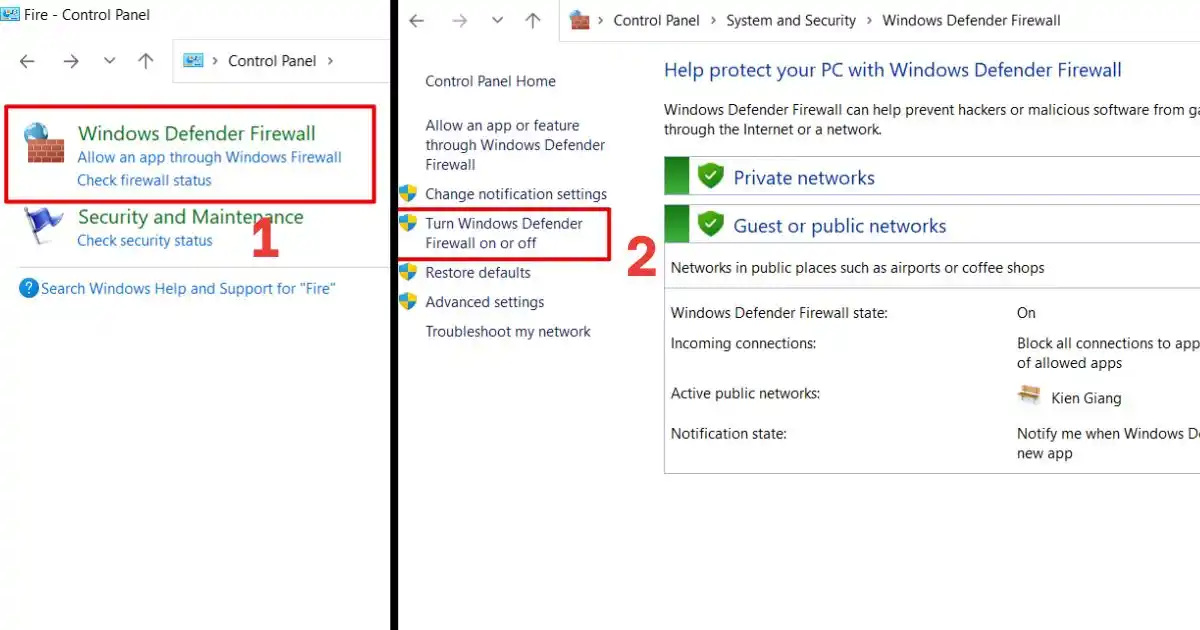Image resolution: width=1200 pixels, height=630 pixels.
Task: Click the Up arrow in the Firewall window
Action: point(534,21)
